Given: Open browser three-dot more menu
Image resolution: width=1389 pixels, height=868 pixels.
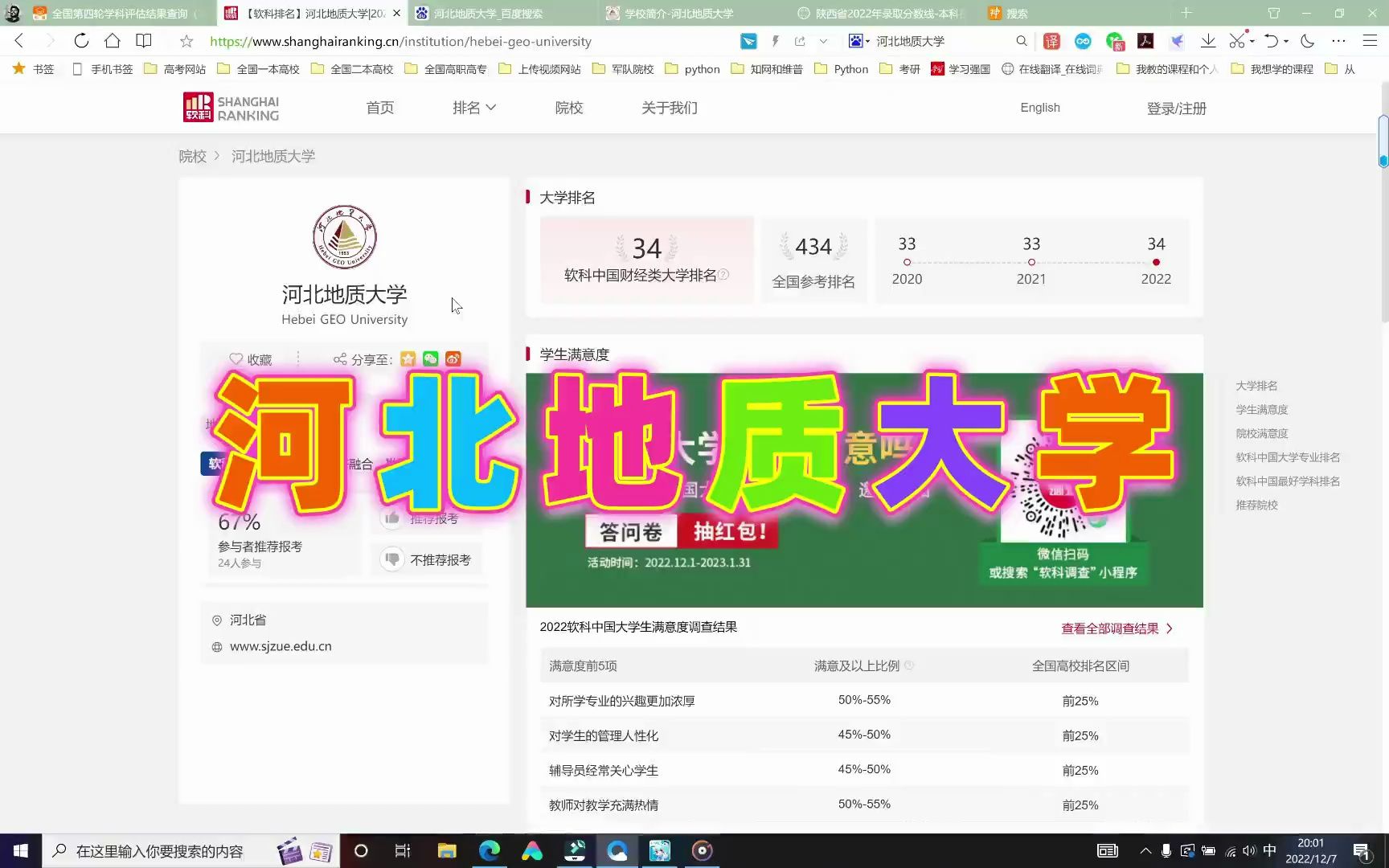Looking at the screenshot, I should [x=1338, y=41].
